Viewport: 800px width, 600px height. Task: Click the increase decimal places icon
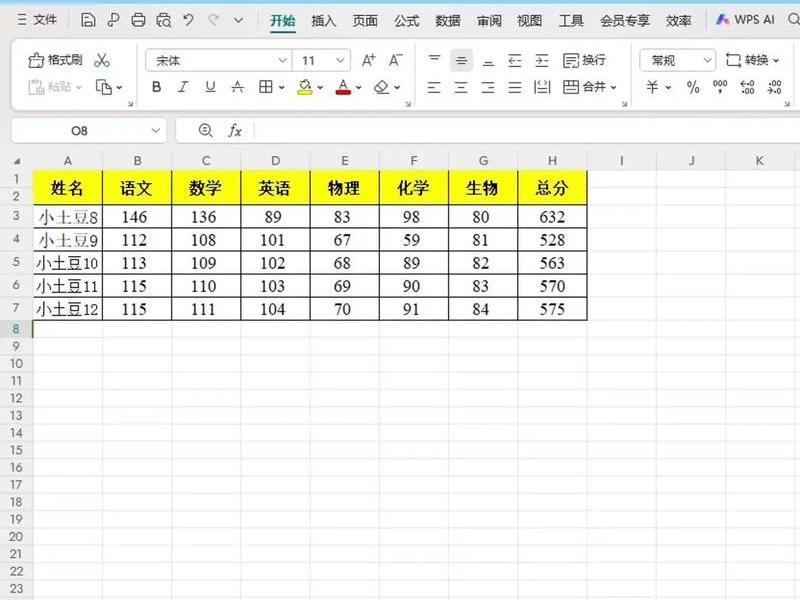point(747,87)
